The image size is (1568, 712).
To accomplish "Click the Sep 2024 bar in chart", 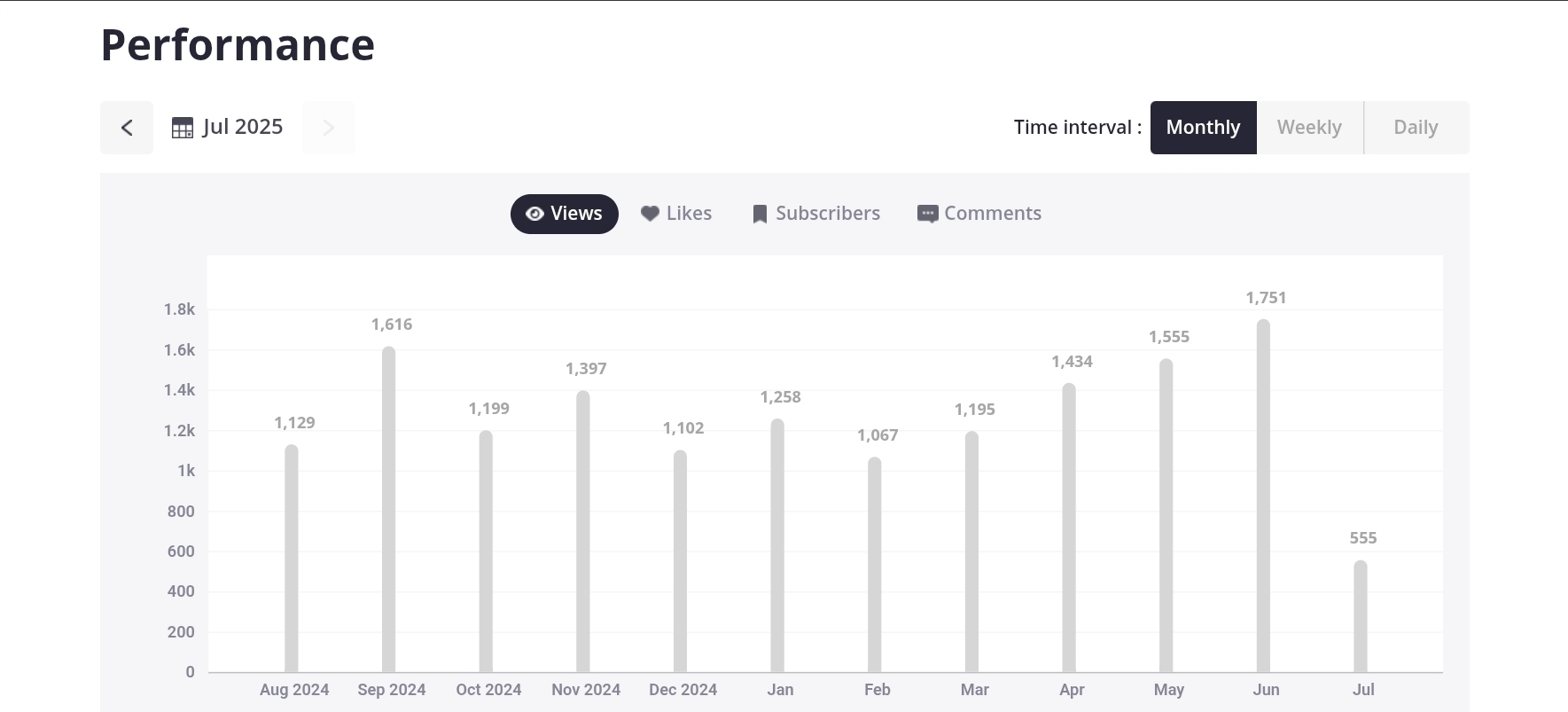I will click(x=388, y=510).
